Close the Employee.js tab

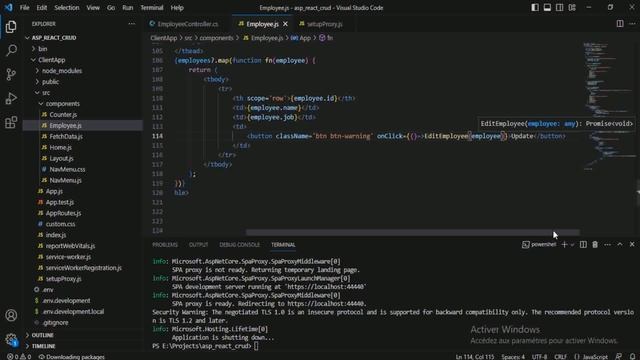[285, 24]
